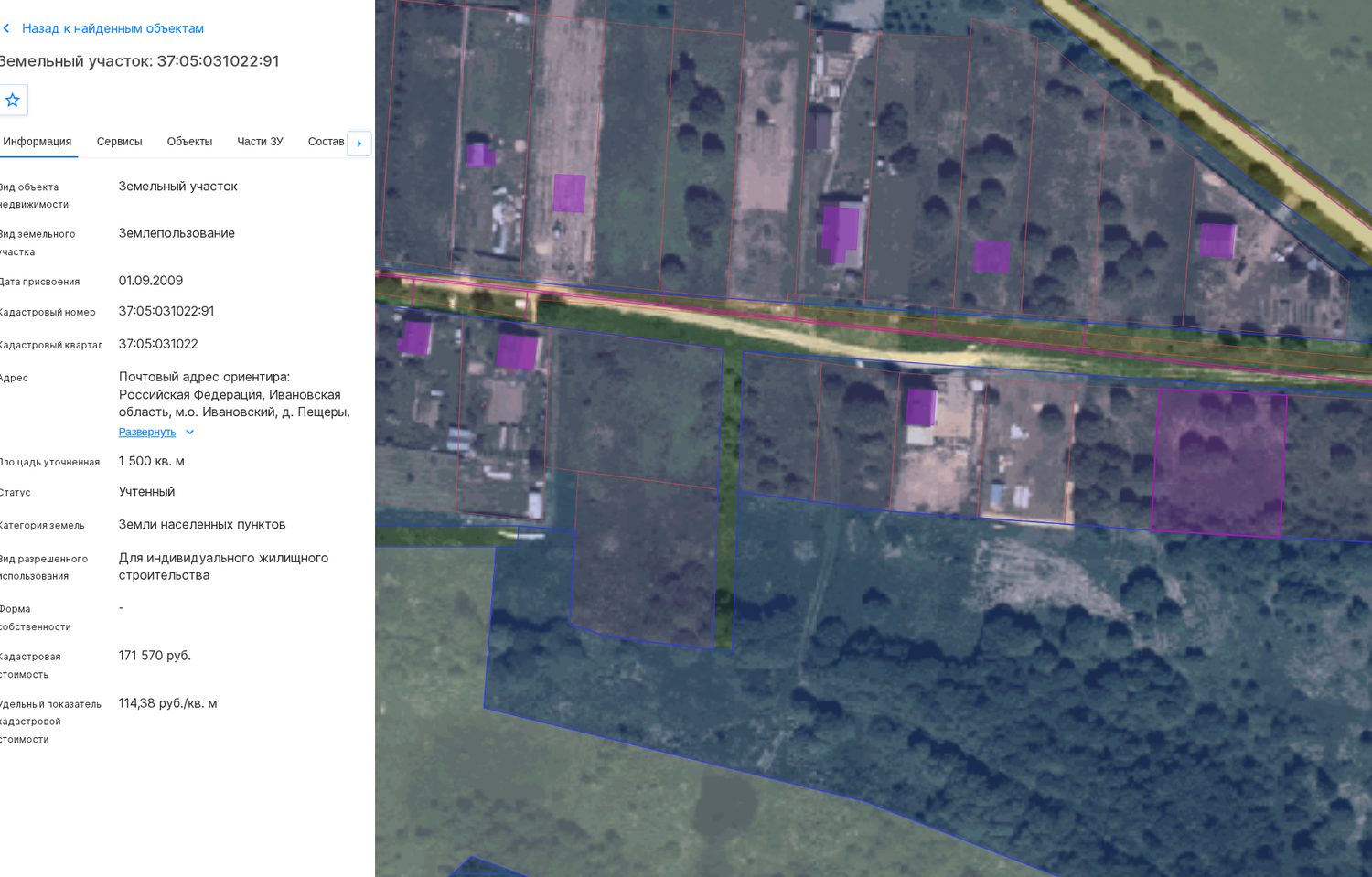Click the back arrow chevron icon
1372x877 pixels.
6,28
